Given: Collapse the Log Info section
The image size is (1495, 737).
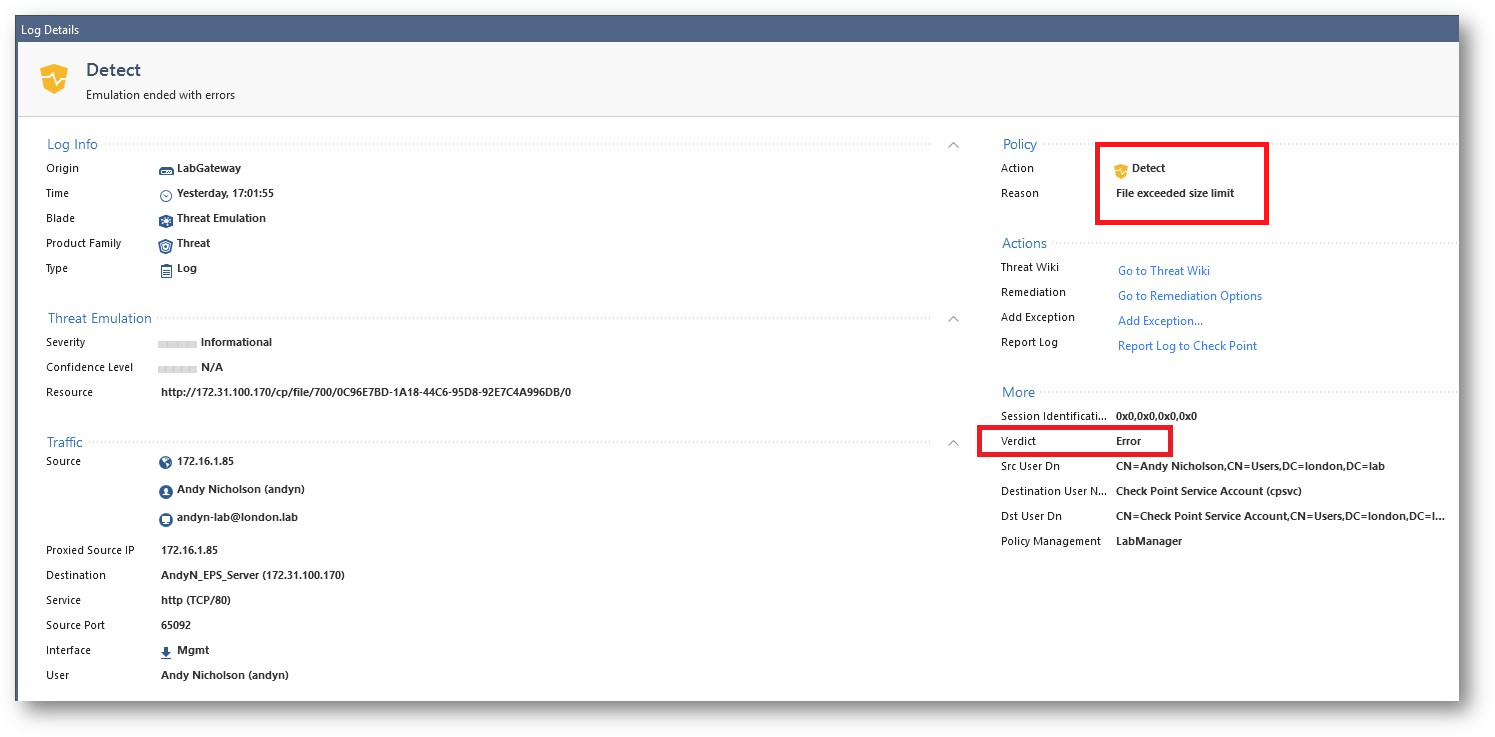Looking at the screenshot, I should [953, 145].
